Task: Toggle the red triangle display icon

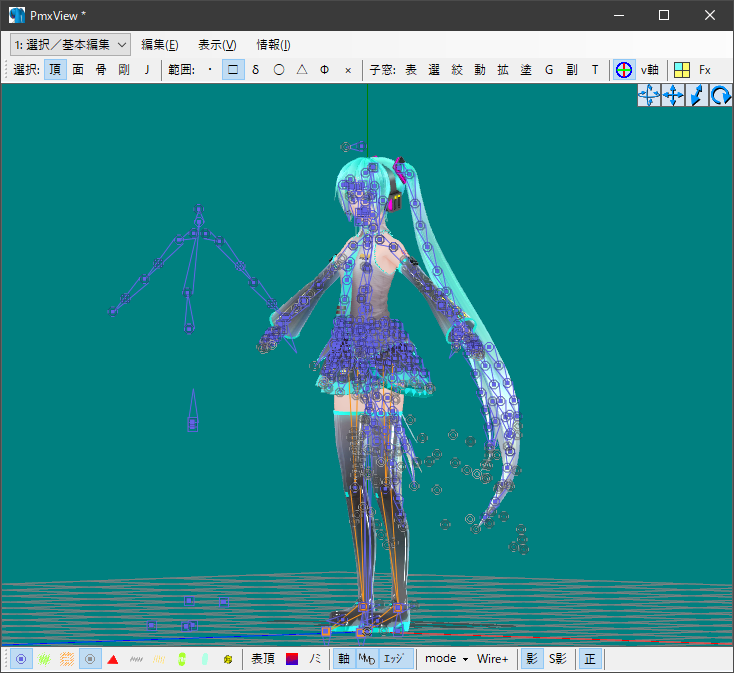Action: tap(113, 659)
